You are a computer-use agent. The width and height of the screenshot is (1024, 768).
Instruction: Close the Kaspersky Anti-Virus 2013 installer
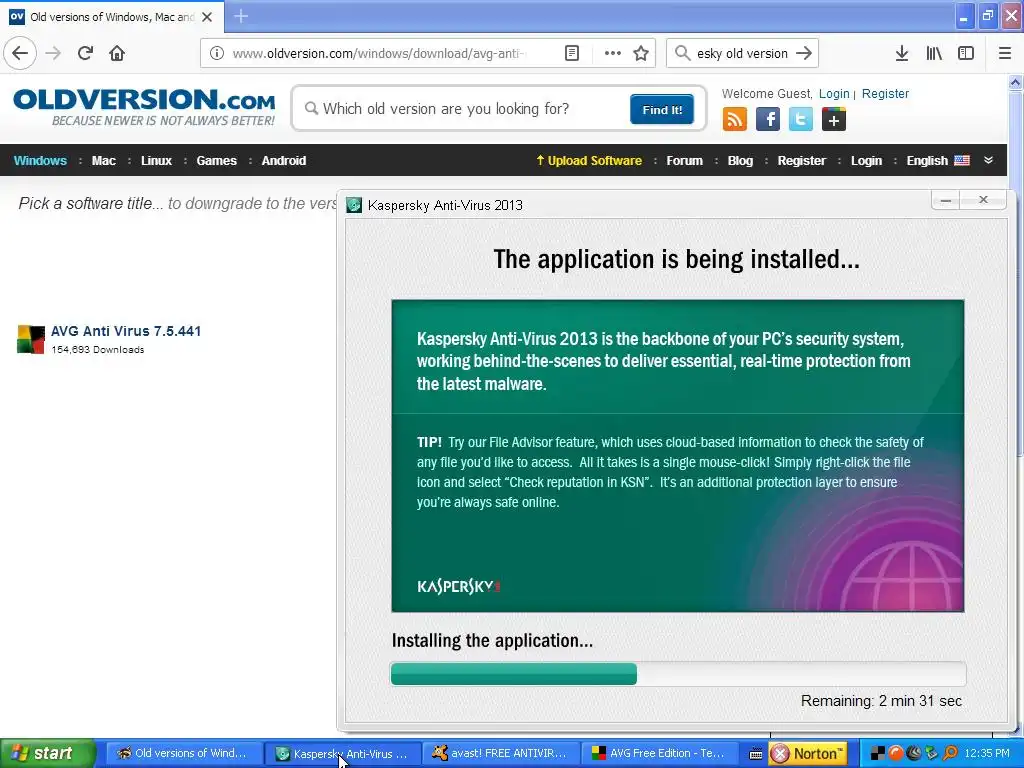[983, 200]
